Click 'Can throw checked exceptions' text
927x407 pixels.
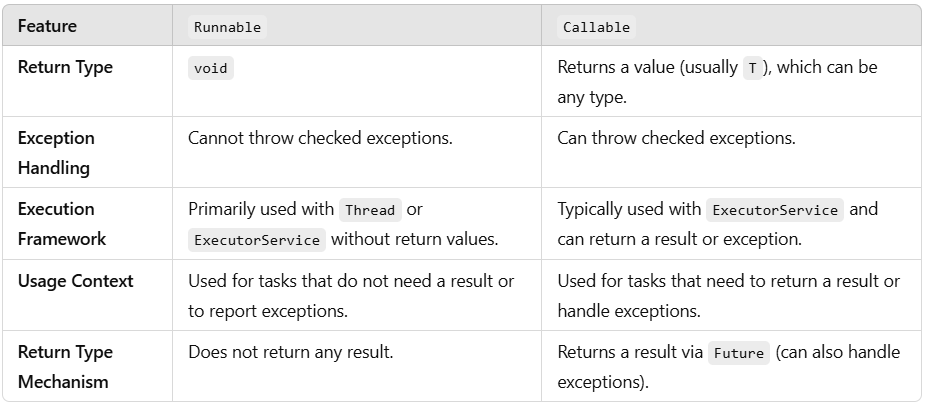point(676,138)
